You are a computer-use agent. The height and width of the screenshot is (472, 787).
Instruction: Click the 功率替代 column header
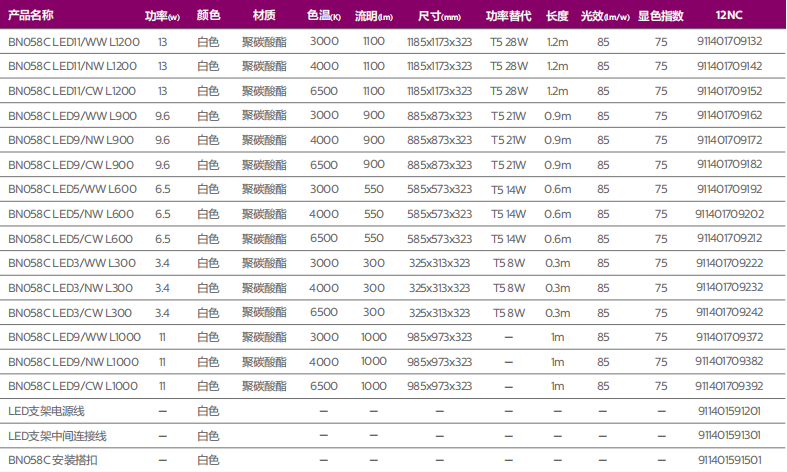508,16
